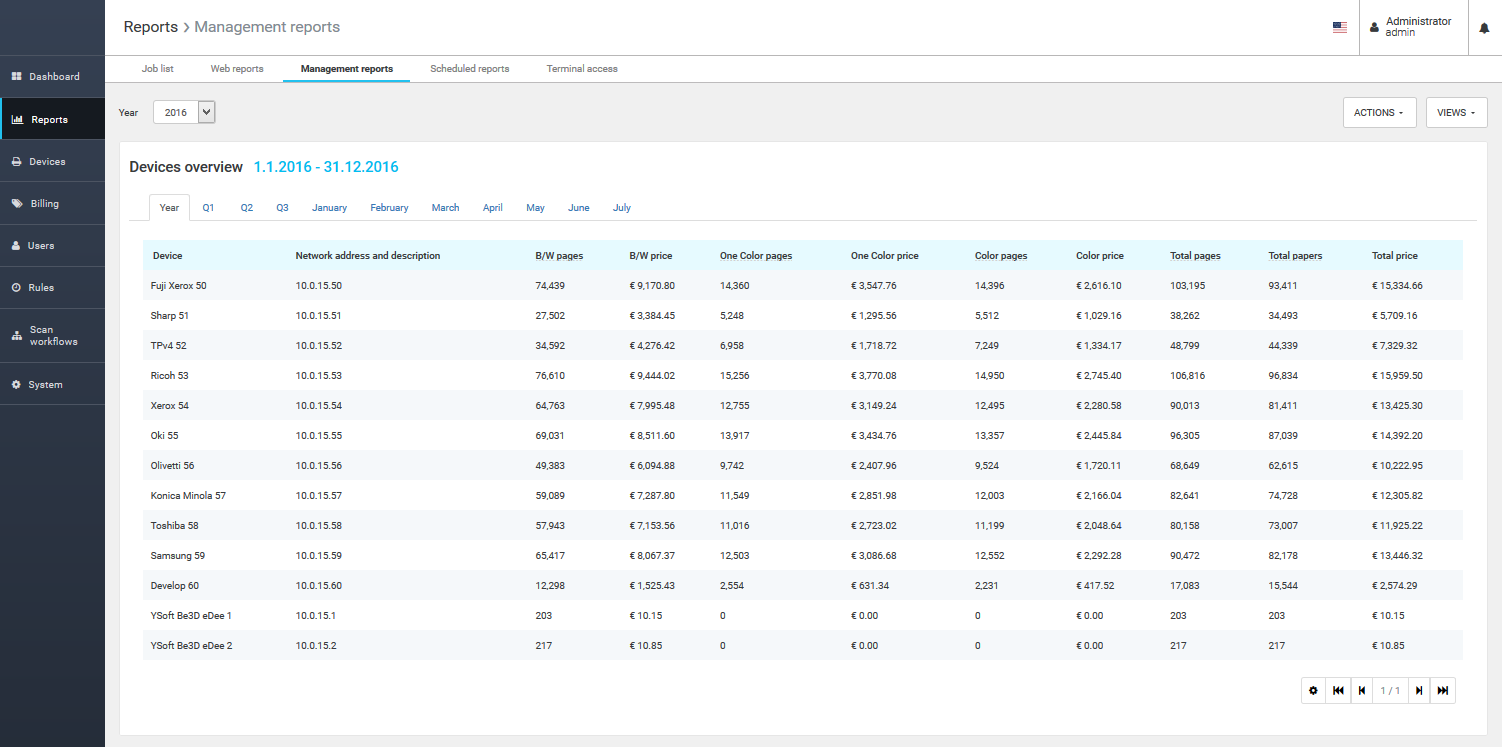Go to first page pagination icon
The image size is (1502, 747).
pos(1338,691)
